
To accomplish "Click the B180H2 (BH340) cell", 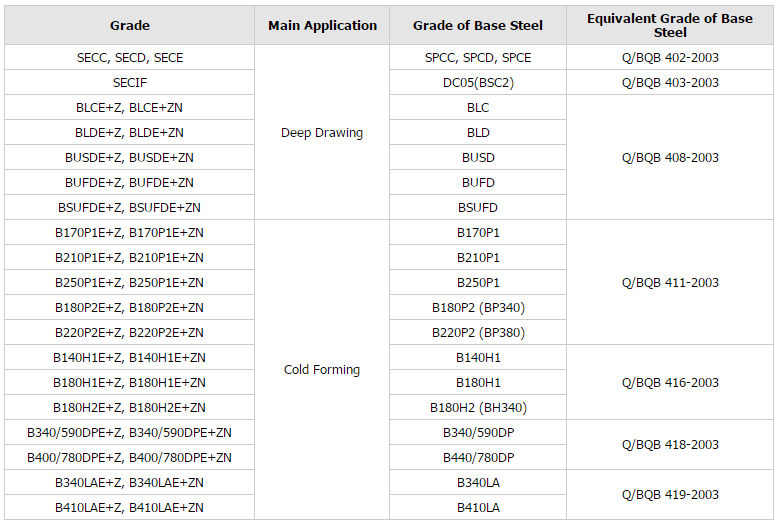I will 478,407.
